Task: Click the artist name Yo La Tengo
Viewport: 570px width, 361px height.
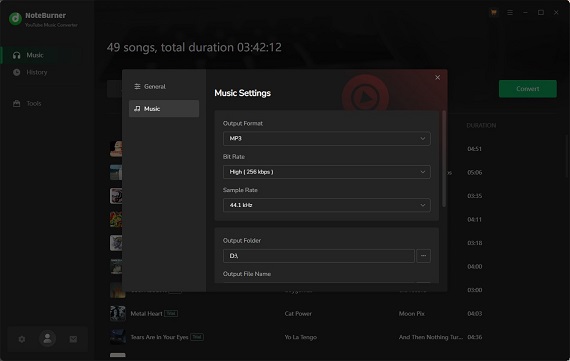Action: pyautogui.click(x=301, y=337)
